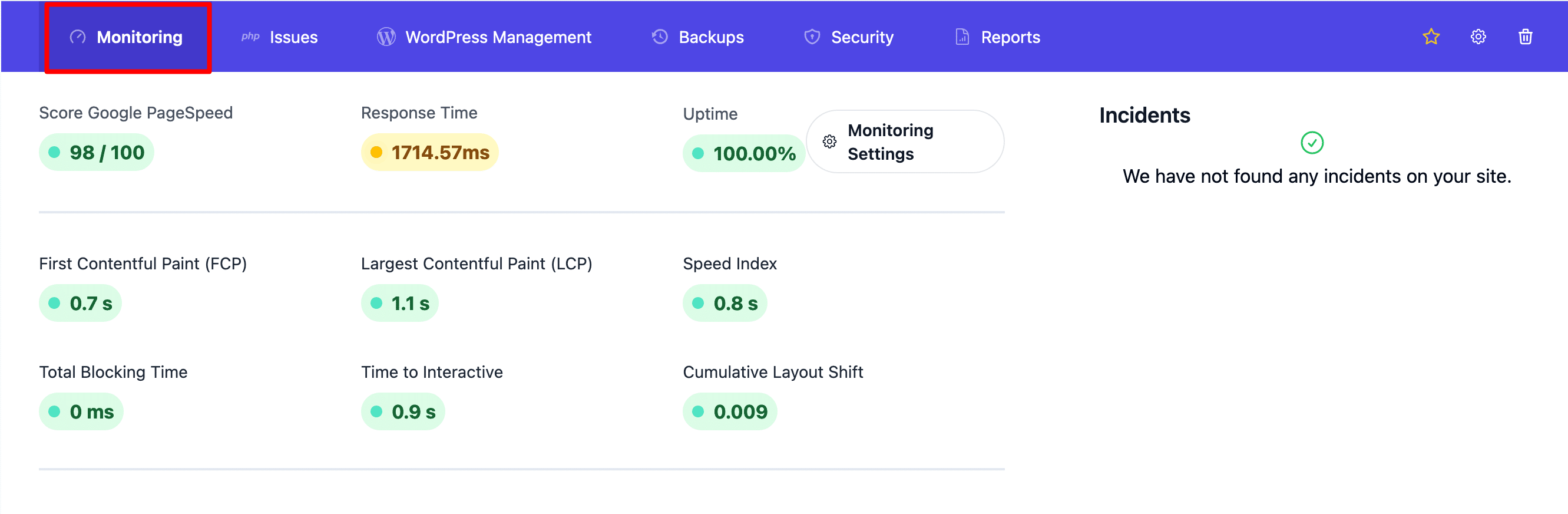Viewport: 1568px width, 514px height.
Task: Click the yellow star favorite icon
Action: pos(1430,37)
